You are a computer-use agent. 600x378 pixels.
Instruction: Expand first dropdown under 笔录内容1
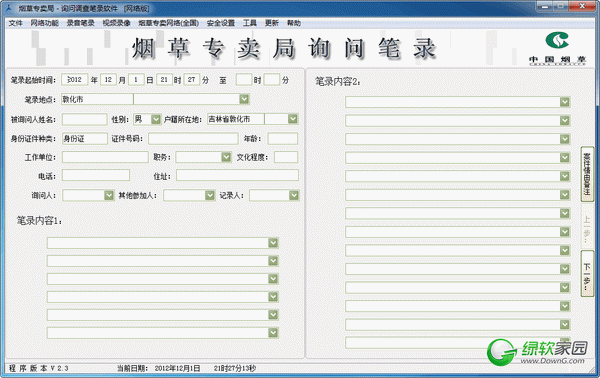tap(273, 243)
